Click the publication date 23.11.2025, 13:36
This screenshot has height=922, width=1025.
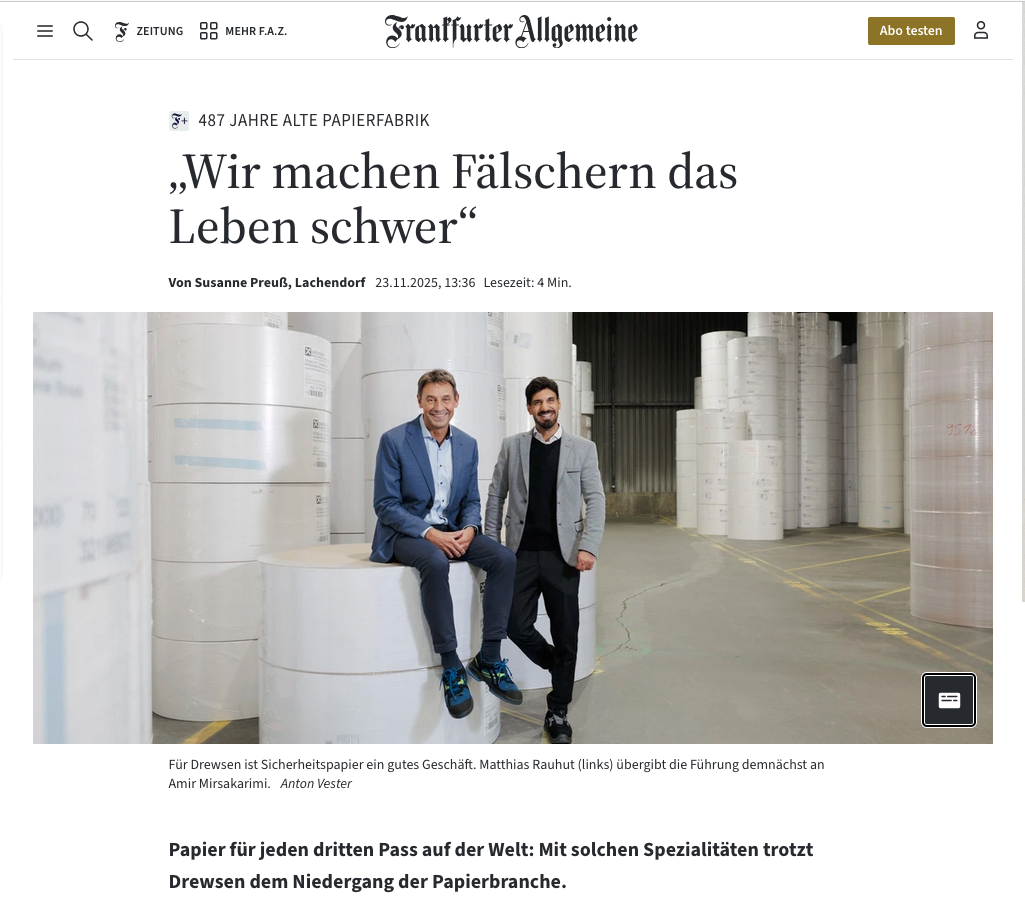425,282
